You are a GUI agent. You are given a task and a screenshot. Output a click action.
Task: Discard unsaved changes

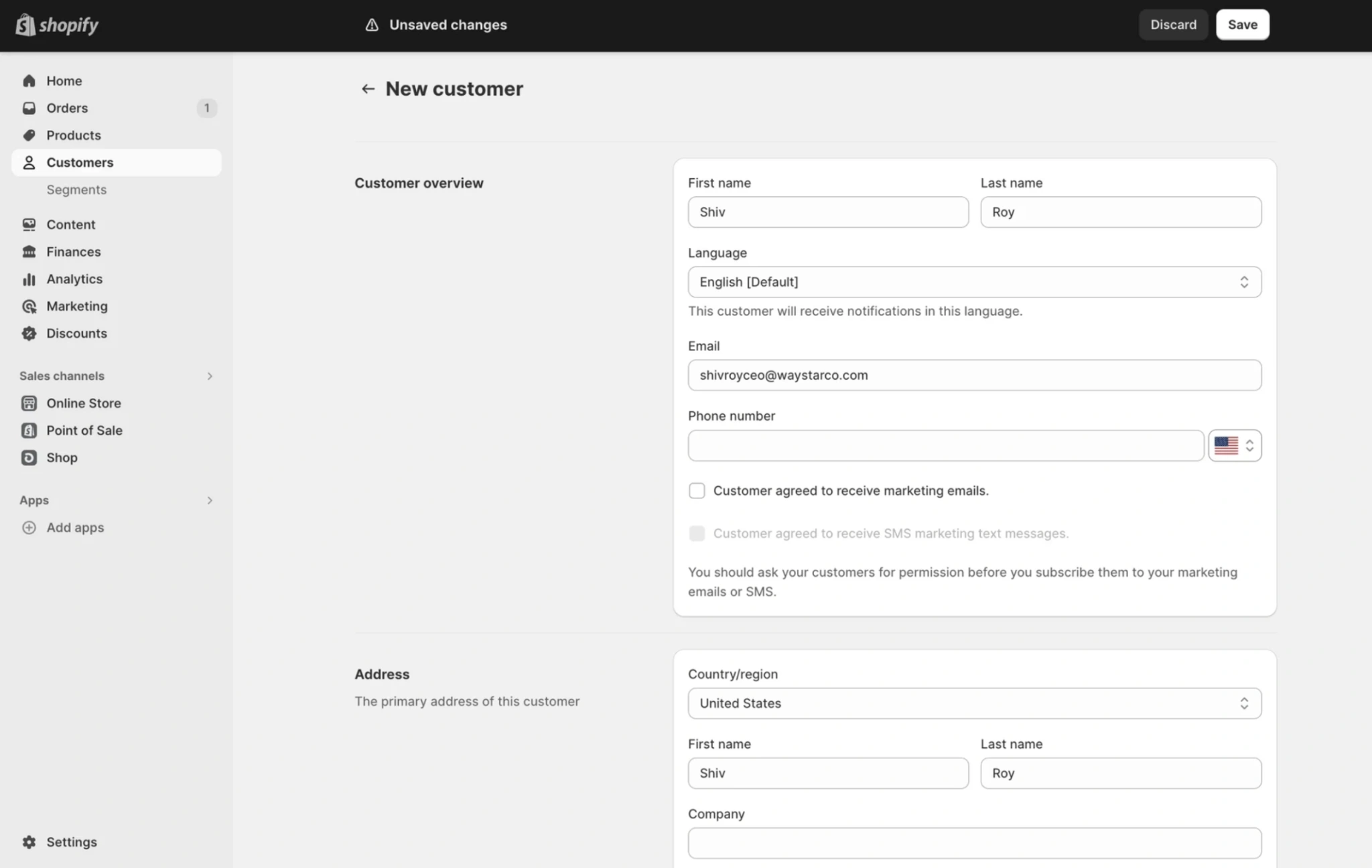pos(1173,25)
